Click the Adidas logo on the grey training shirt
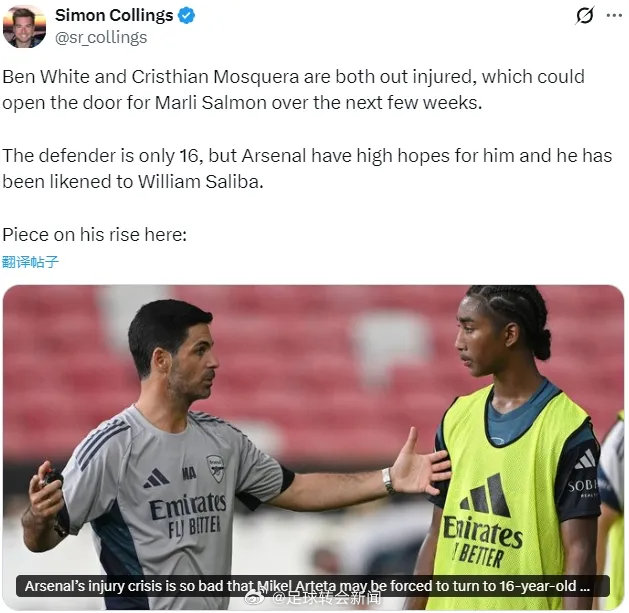Viewport: 629px width, 613px height. coord(156,478)
